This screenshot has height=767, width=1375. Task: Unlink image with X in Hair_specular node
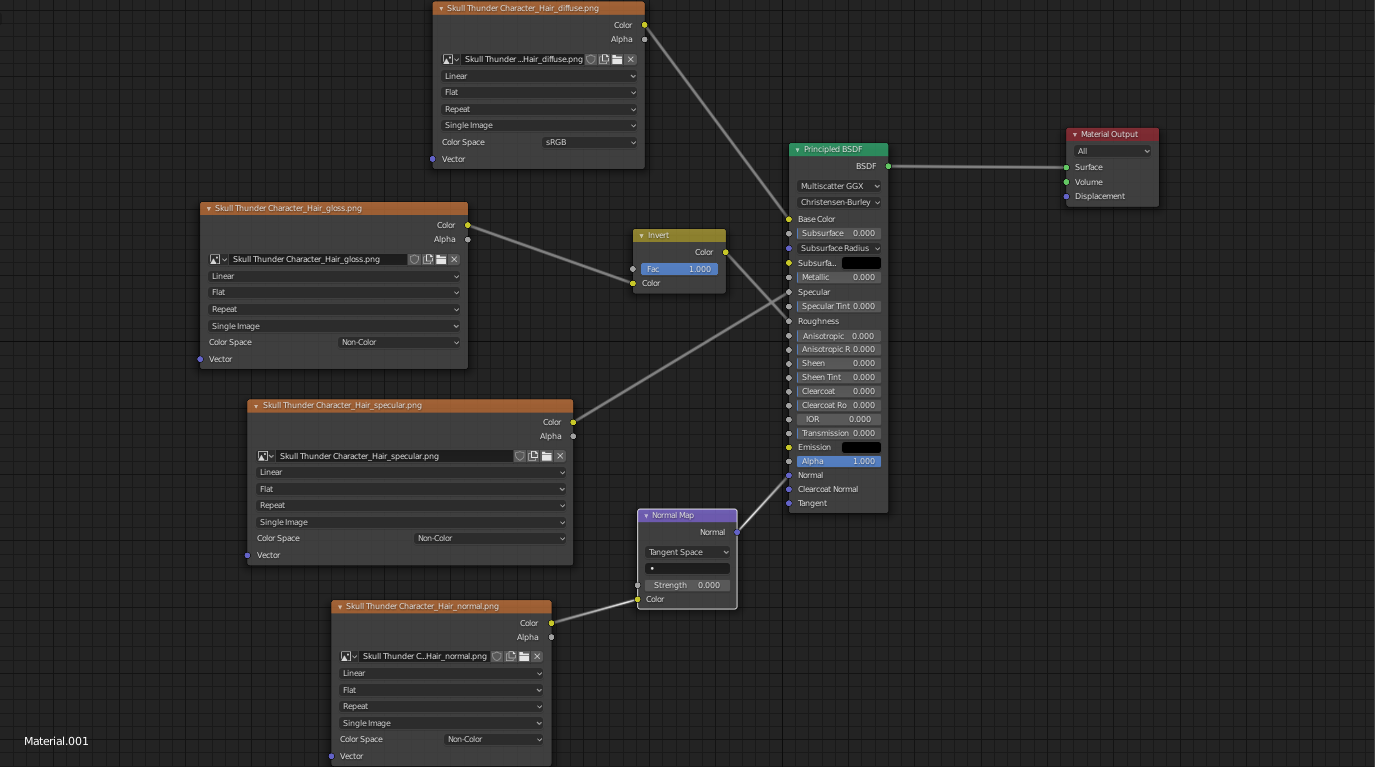559,456
